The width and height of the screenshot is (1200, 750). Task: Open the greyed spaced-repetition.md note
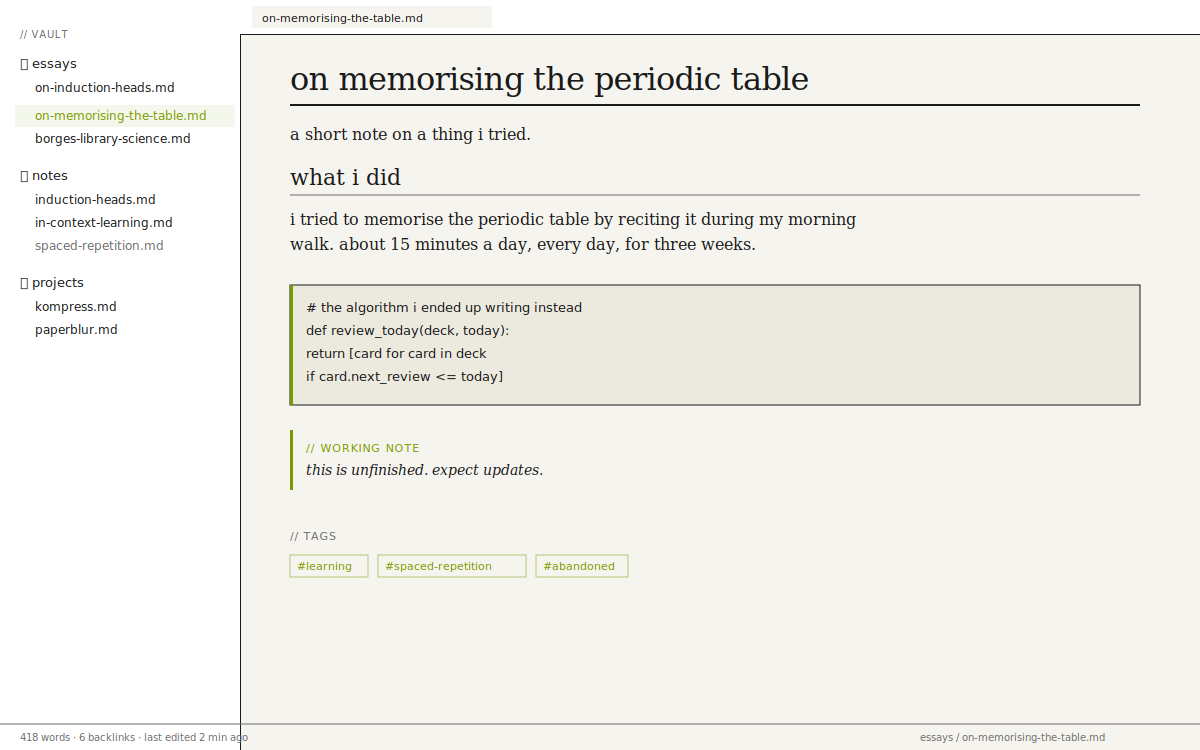pyautogui.click(x=99, y=246)
